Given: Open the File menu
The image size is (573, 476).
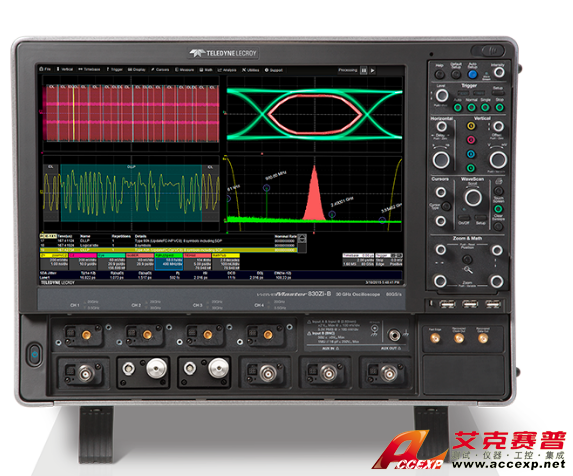Looking at the screenshot, I should click(x=45, y=69).
